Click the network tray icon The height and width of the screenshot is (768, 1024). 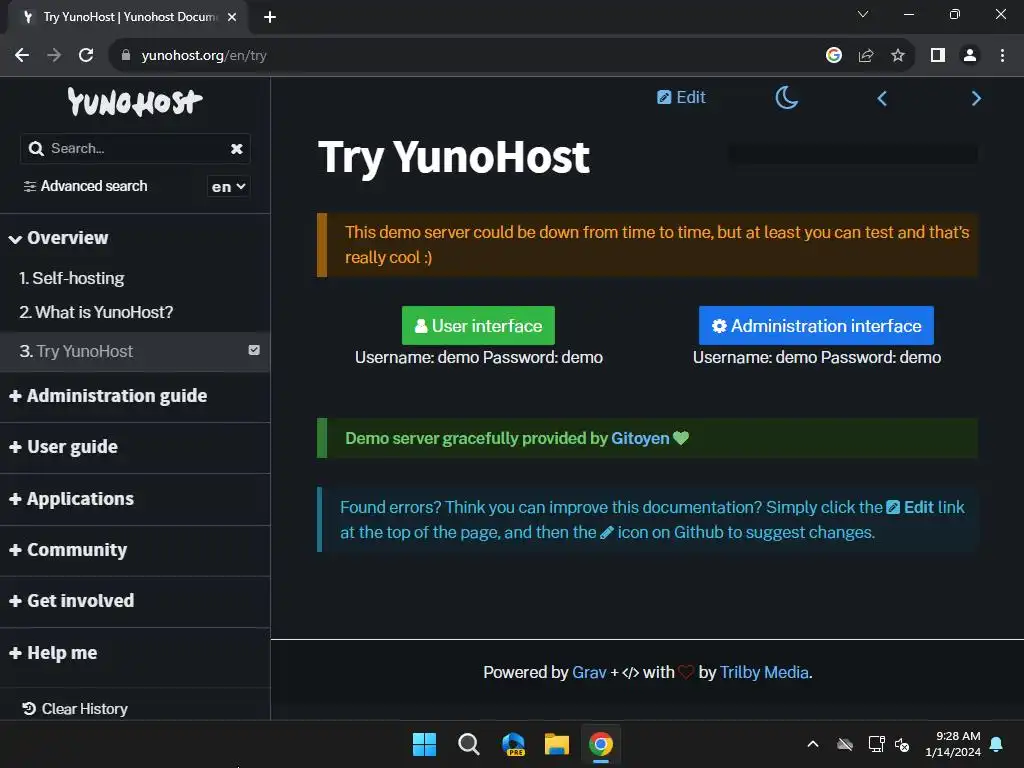tap(876, 744)
